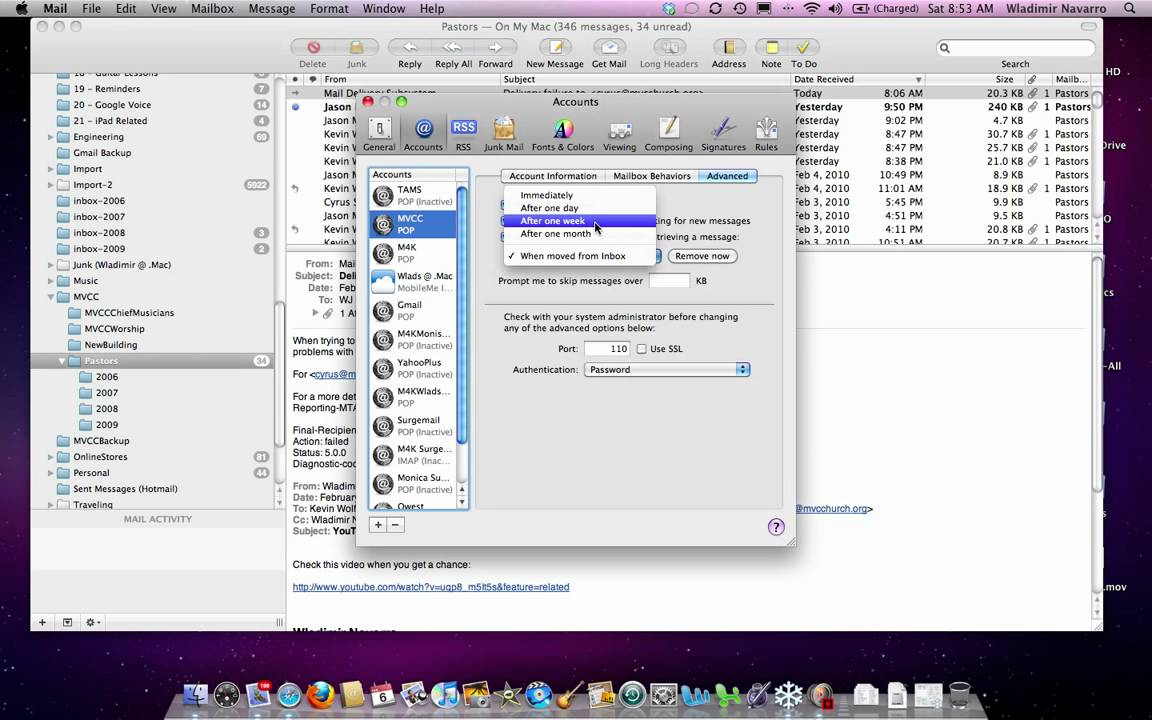The width and height of the screenshot is (1152, 720).
Task: Select the Gmail POP account
Action: 413,311
